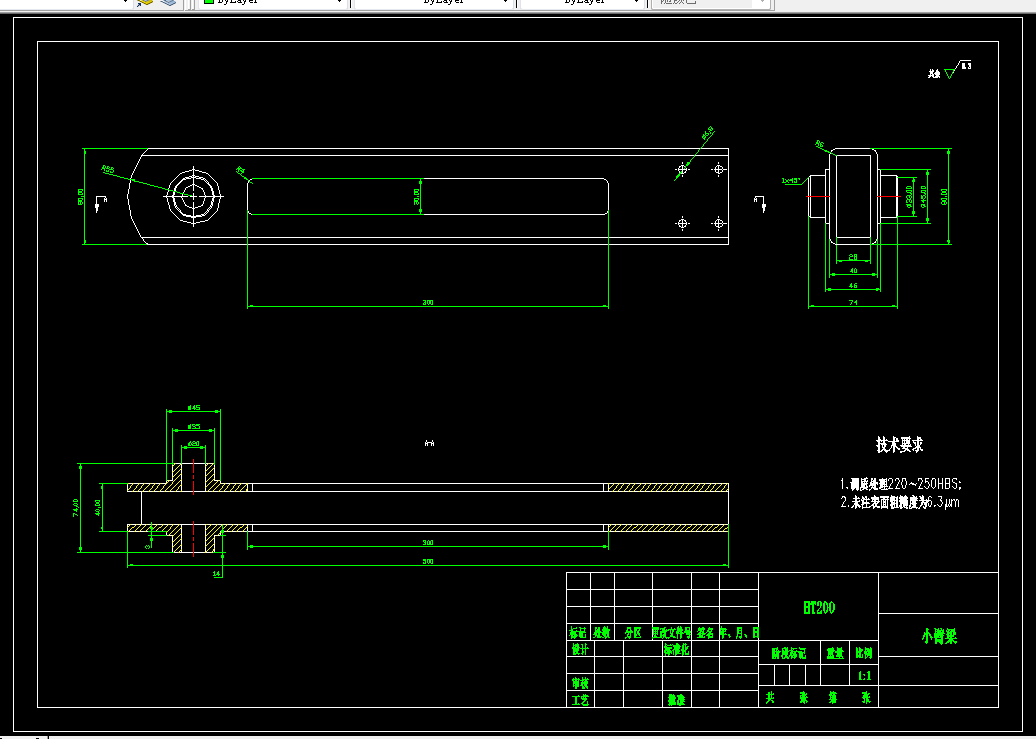Click the 签名 title block cell
1036x739 pixels.
tap(705, 633)
